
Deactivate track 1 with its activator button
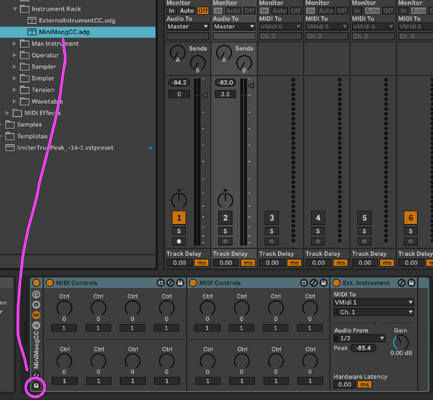pos(179,218)
